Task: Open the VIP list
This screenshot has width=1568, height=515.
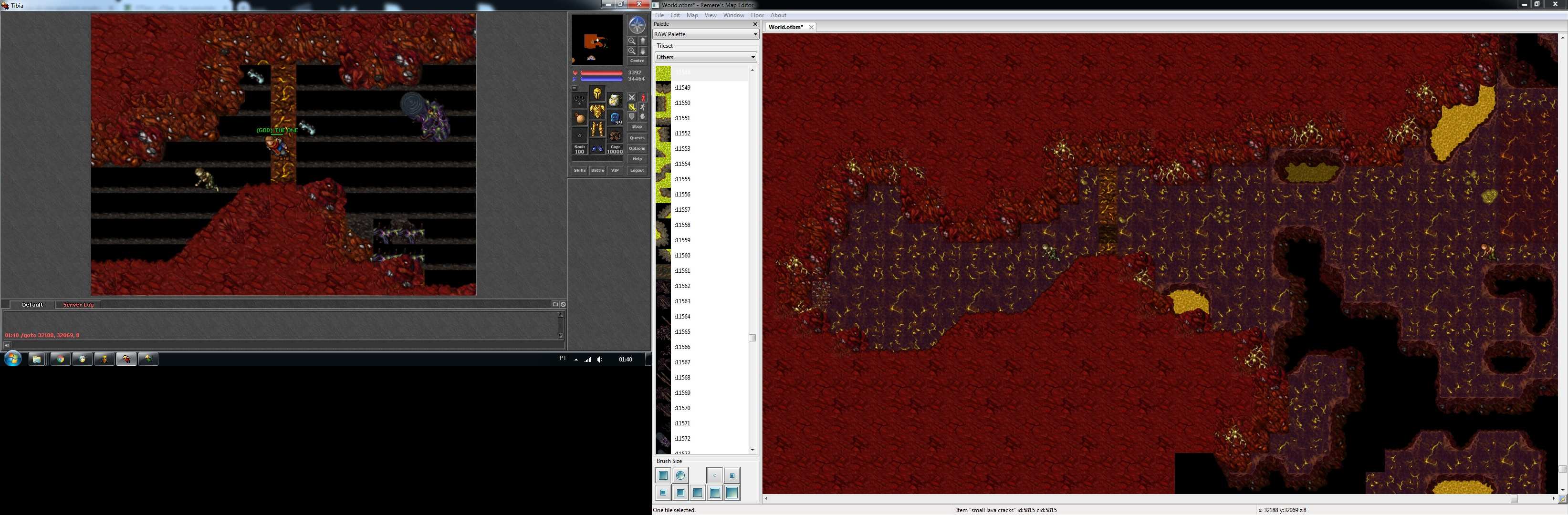Action: [x=615, y=171]
